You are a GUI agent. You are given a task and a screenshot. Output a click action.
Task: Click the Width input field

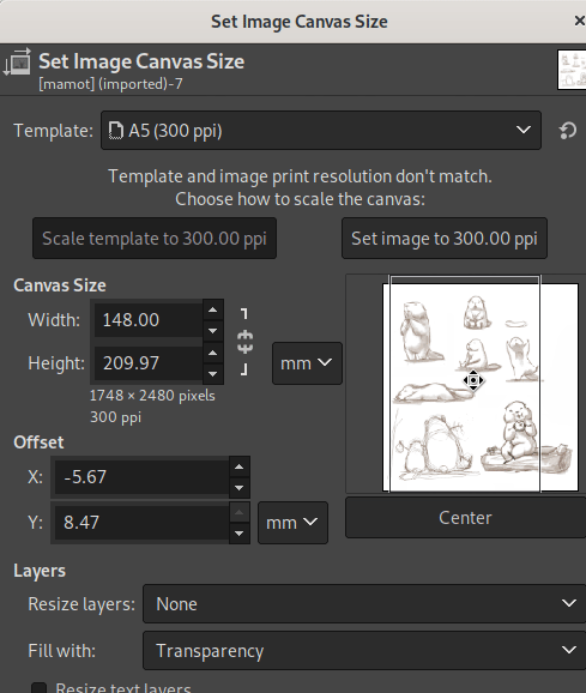[148, 320]
